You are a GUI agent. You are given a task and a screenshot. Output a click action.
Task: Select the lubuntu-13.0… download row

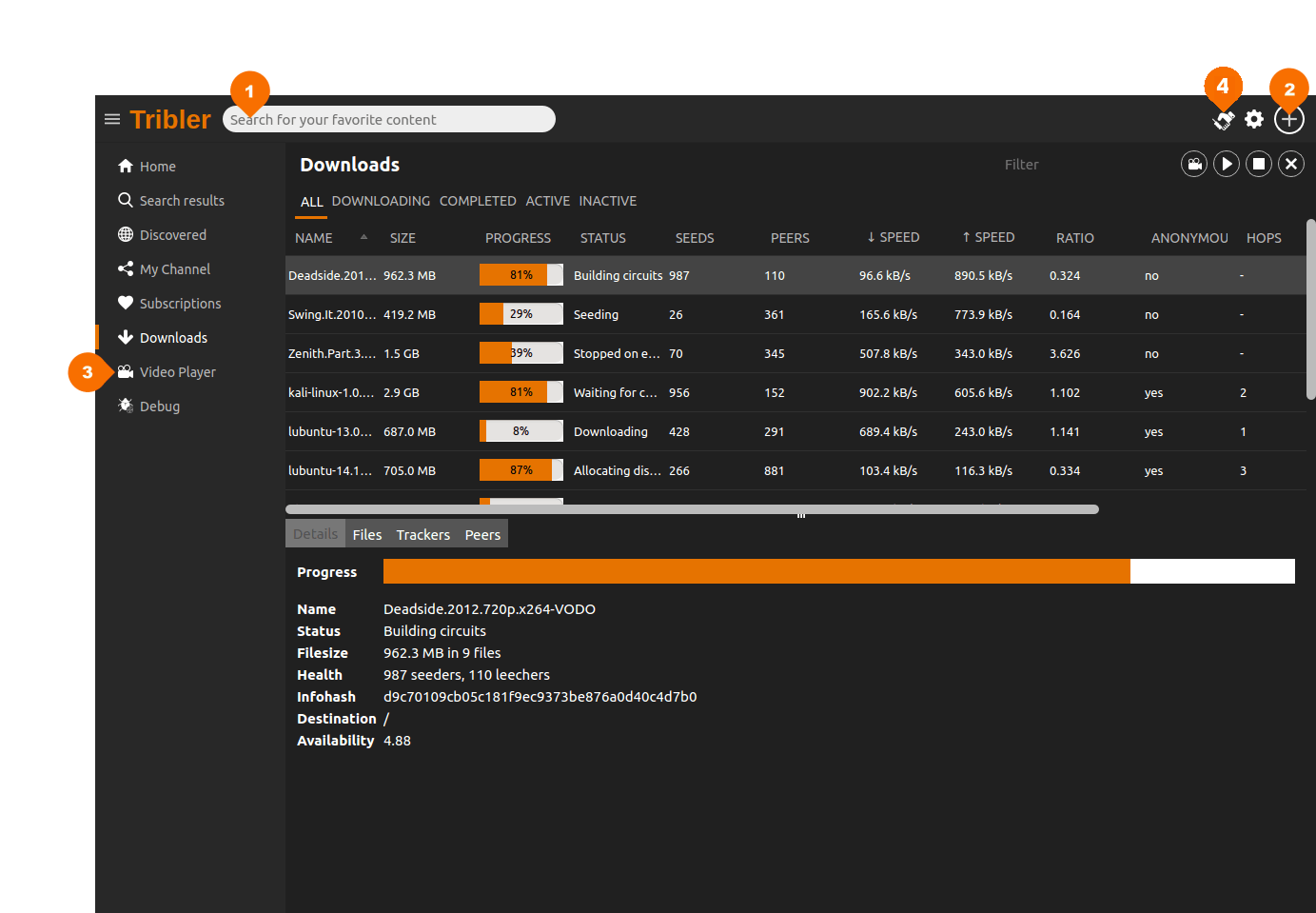(795, 431)
